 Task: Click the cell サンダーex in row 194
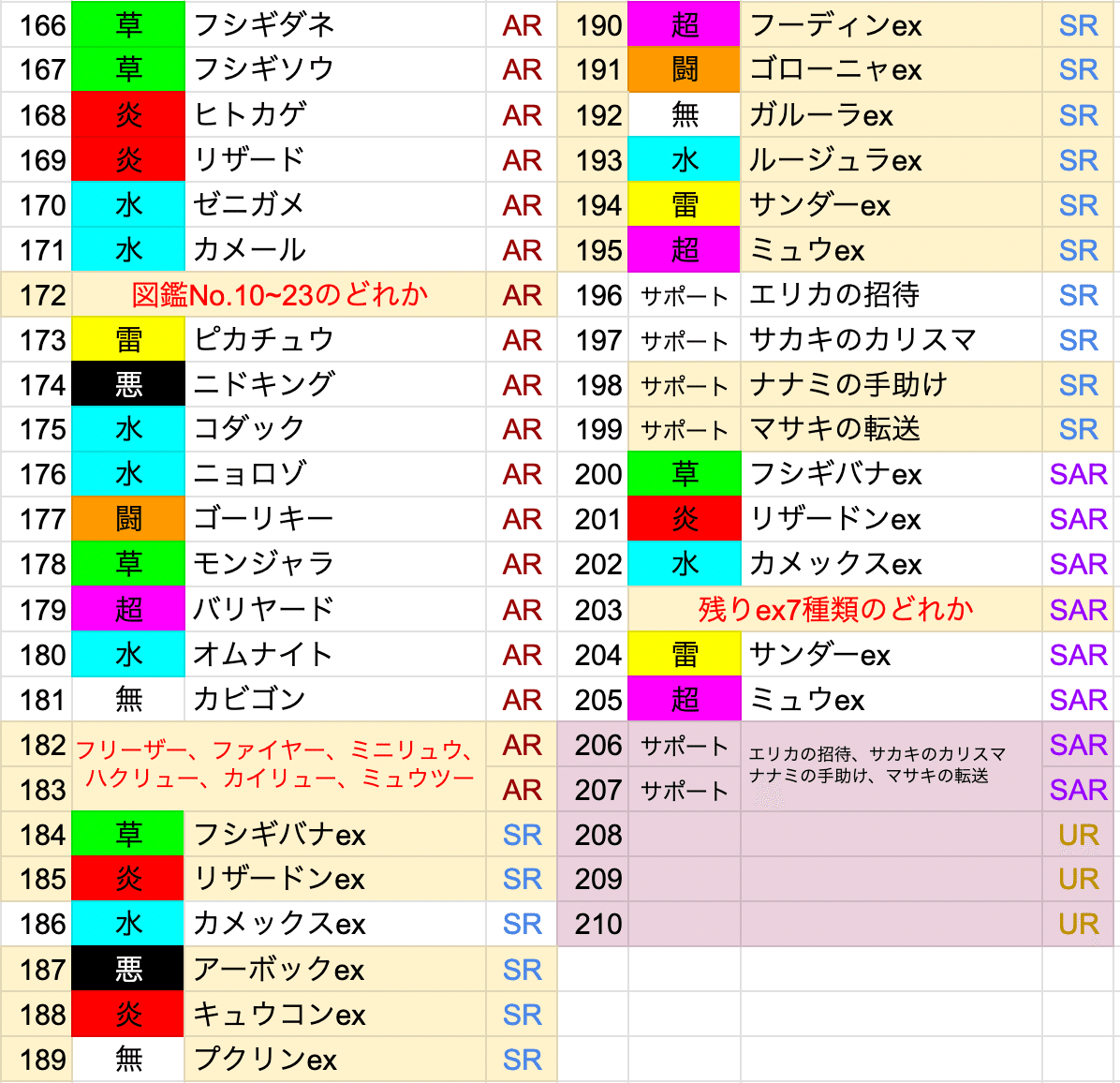pos(891,205)
